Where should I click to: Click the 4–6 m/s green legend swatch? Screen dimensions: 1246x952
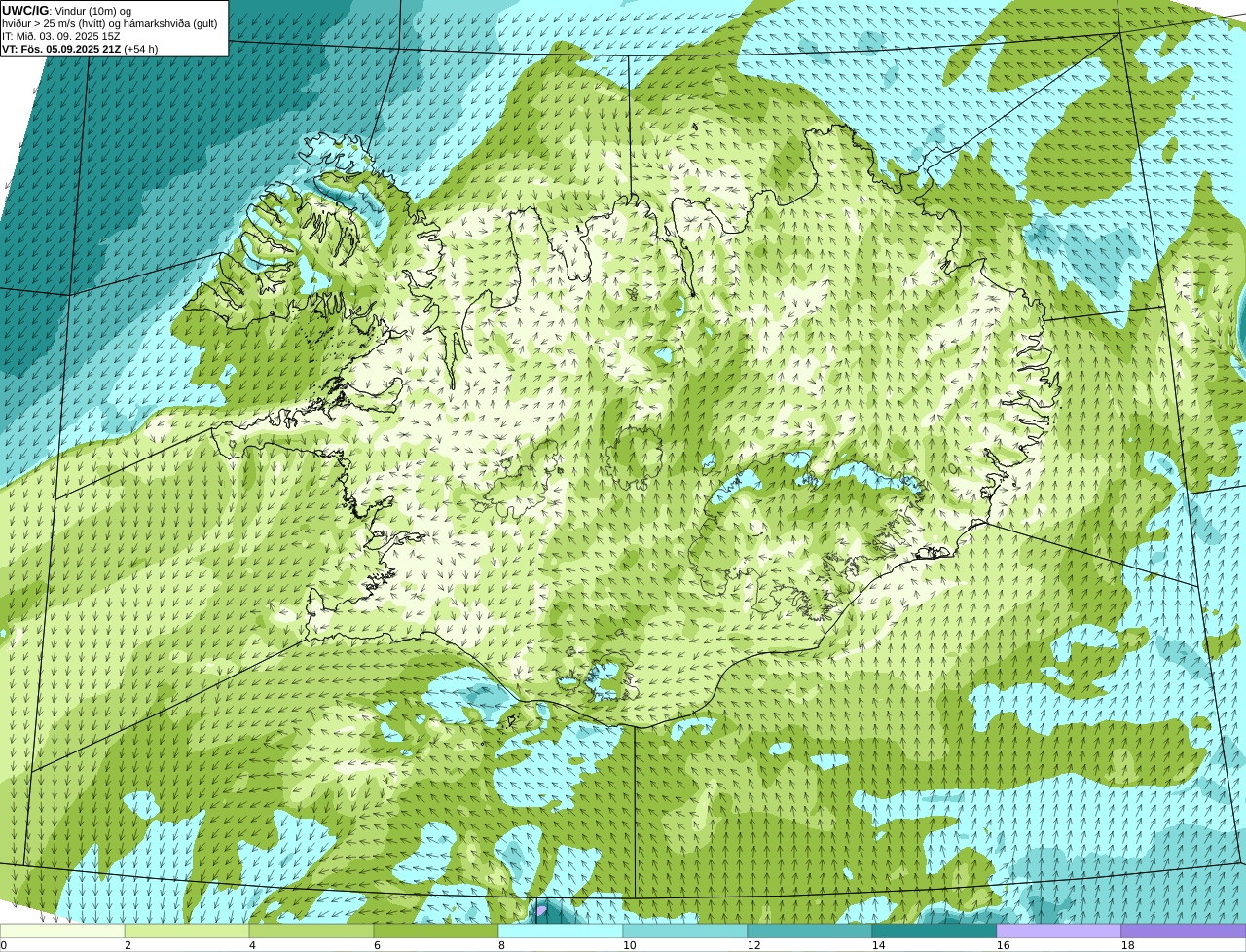[311, 931]
